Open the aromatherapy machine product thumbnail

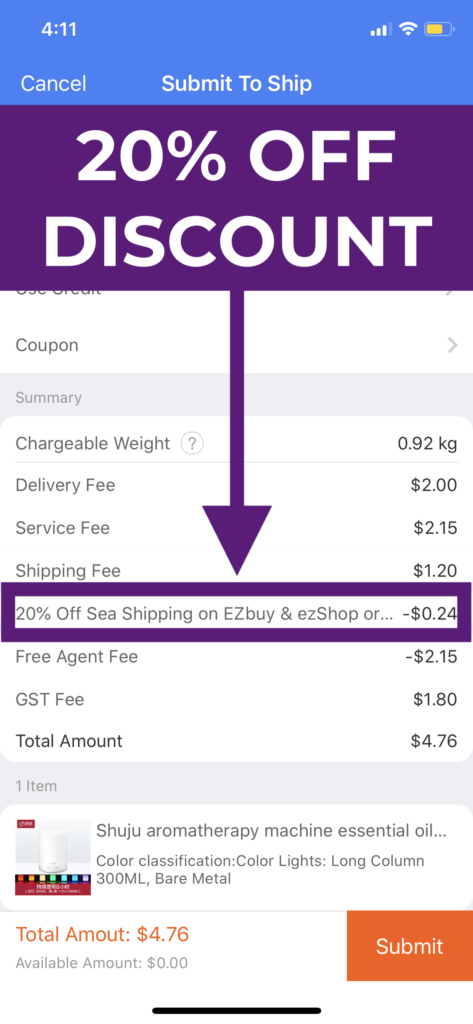click(53, 857)
